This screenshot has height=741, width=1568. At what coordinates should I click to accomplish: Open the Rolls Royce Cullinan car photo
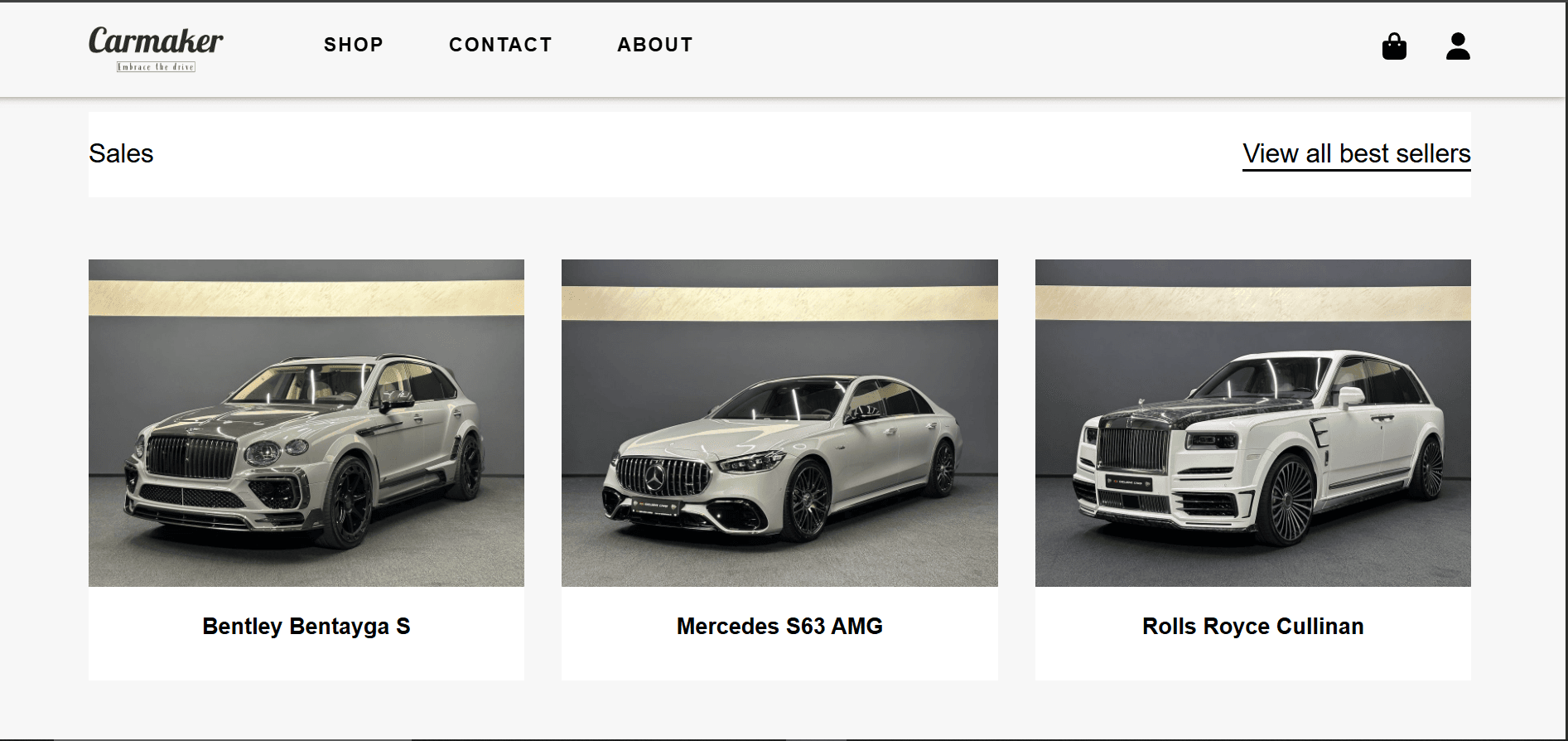[x=1253, y=423]
